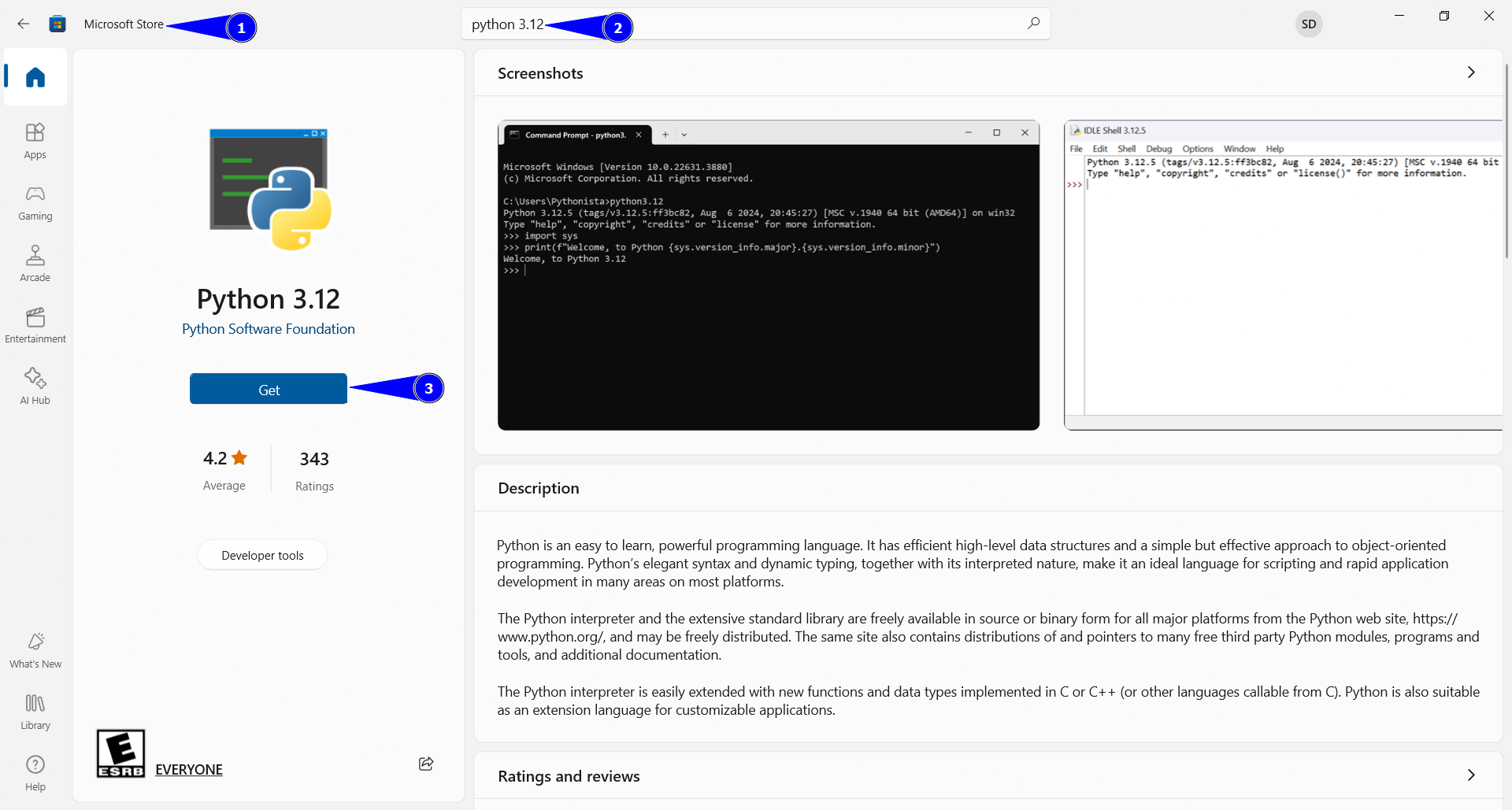Expand the Ratings and reviews section
The image size is (1512, 810).
click(x=1471, y=775)
